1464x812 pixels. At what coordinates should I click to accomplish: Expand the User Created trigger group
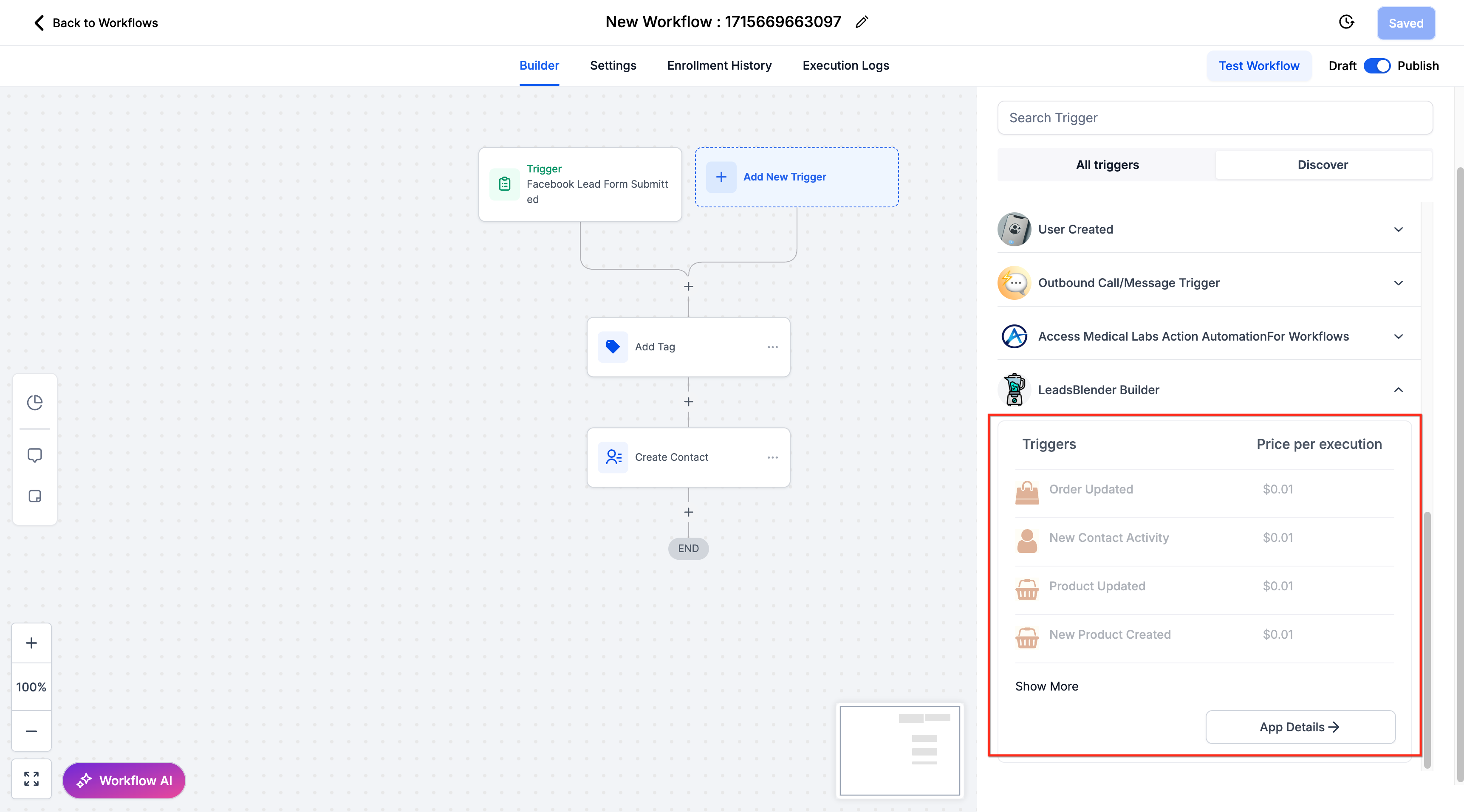1398,230
